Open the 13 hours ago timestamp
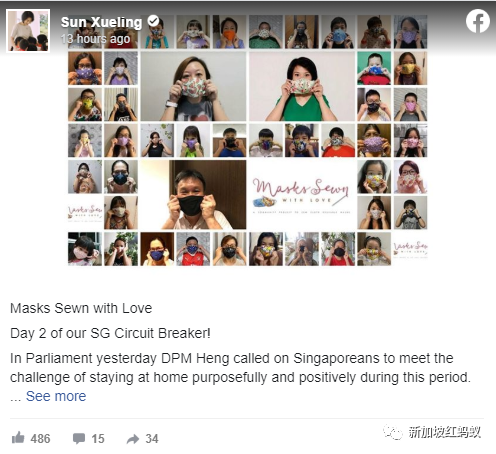The width and height of the screenshot is (496, 454). point(95,39)
